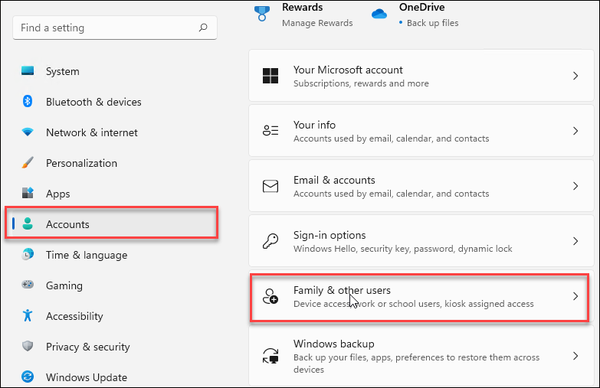The image size is (600, 388).
Task: Click the Time & language globe icon
Action: [x=28, y=254]
